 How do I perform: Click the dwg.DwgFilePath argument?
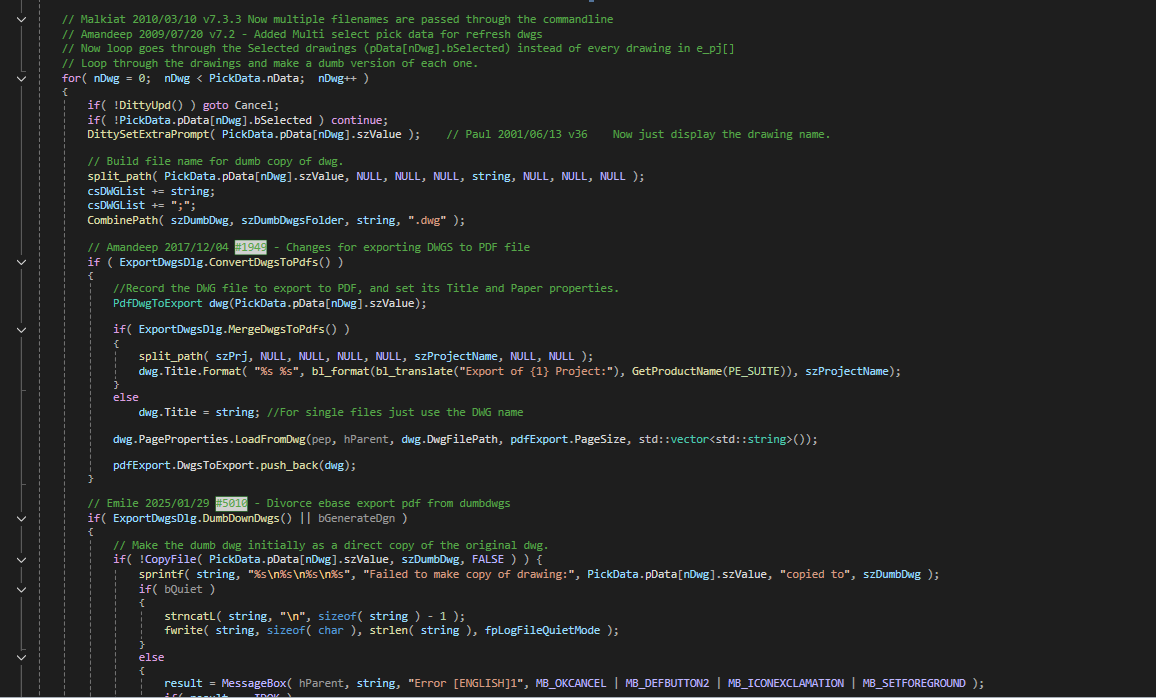click(449, 439)
